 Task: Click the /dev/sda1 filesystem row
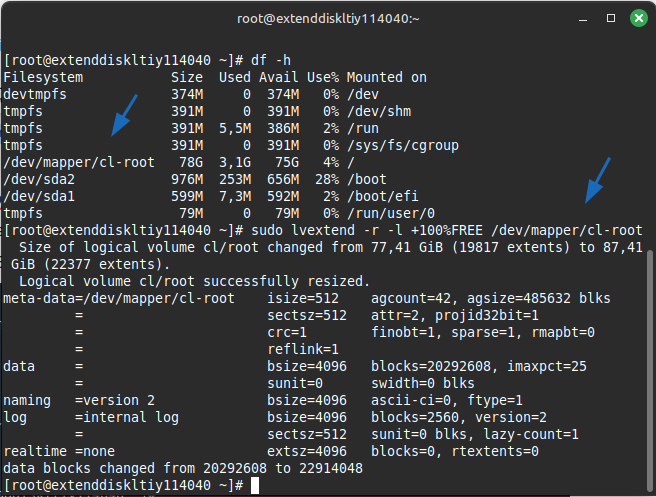point(41,196)
